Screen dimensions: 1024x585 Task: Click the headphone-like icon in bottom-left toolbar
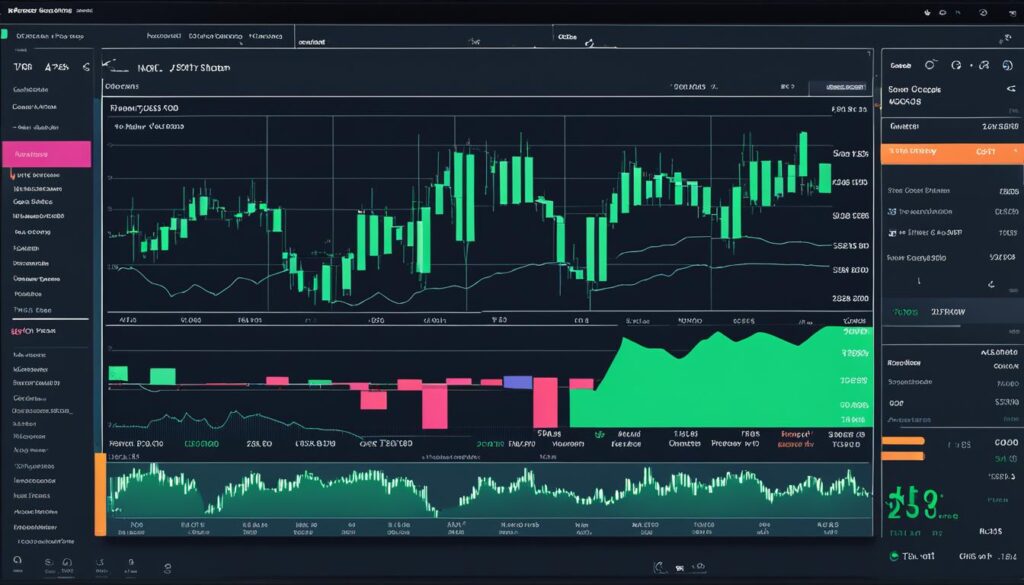click(18, 560)
